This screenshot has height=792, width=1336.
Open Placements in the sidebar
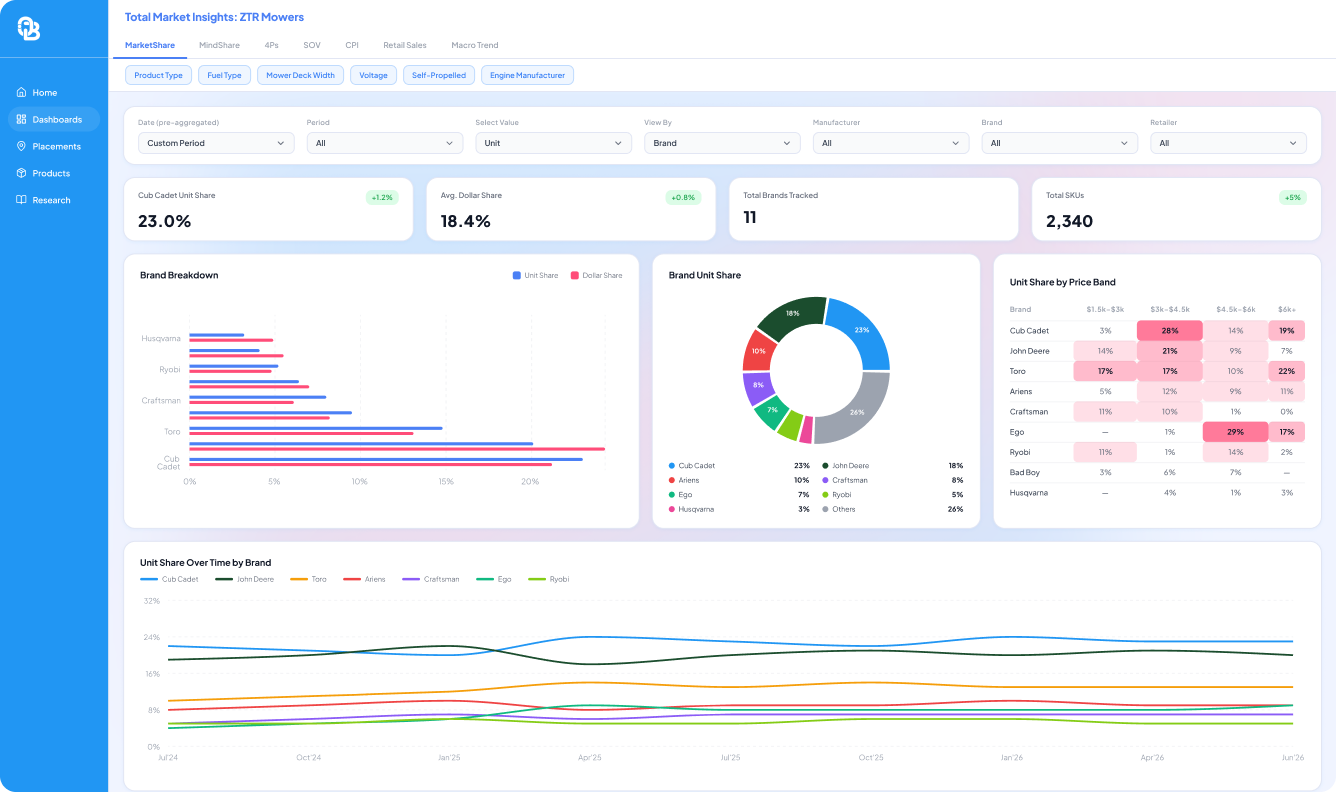(54, 146)
